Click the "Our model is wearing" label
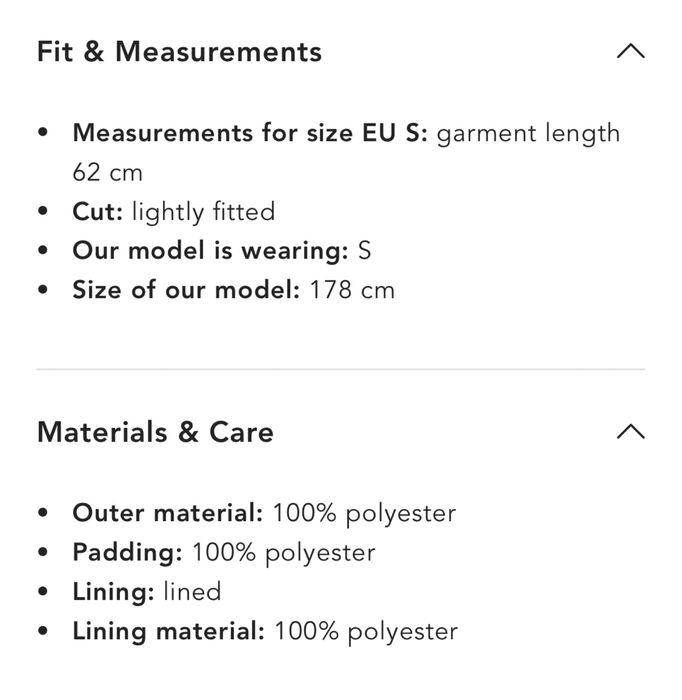This screenshot has width=682, height=700. pos(210,251)
